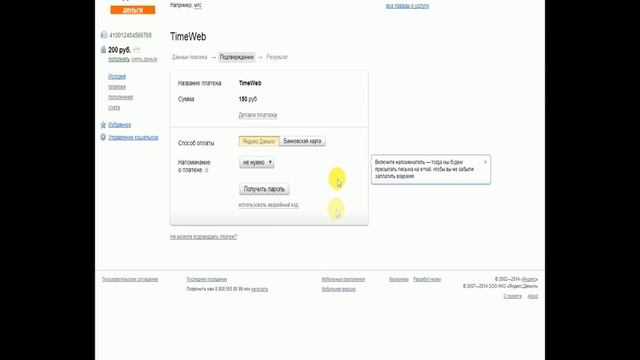Open the счета sidebar link

(x=114, y=108)
